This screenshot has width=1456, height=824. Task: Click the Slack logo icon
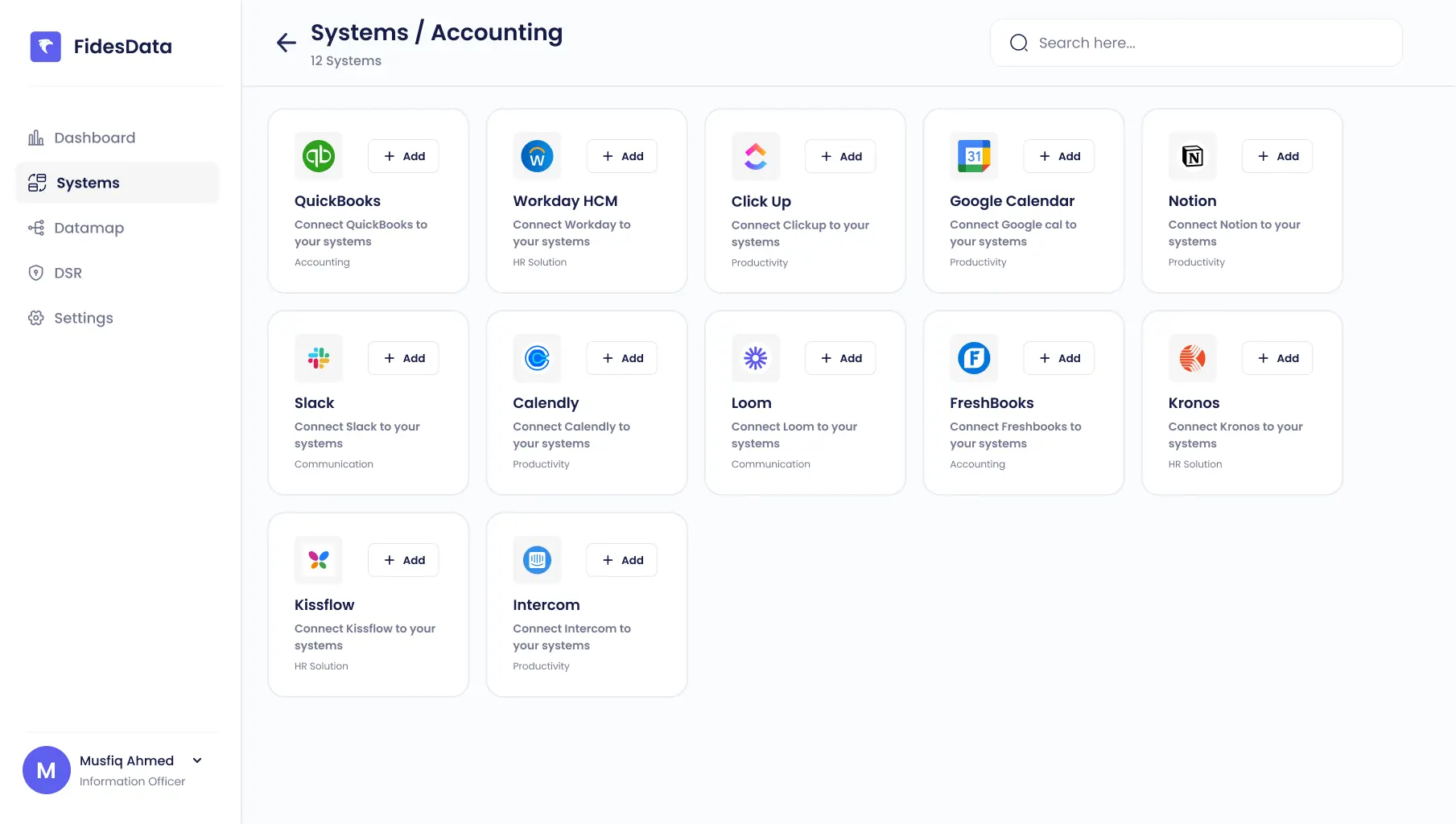[319, 358]
